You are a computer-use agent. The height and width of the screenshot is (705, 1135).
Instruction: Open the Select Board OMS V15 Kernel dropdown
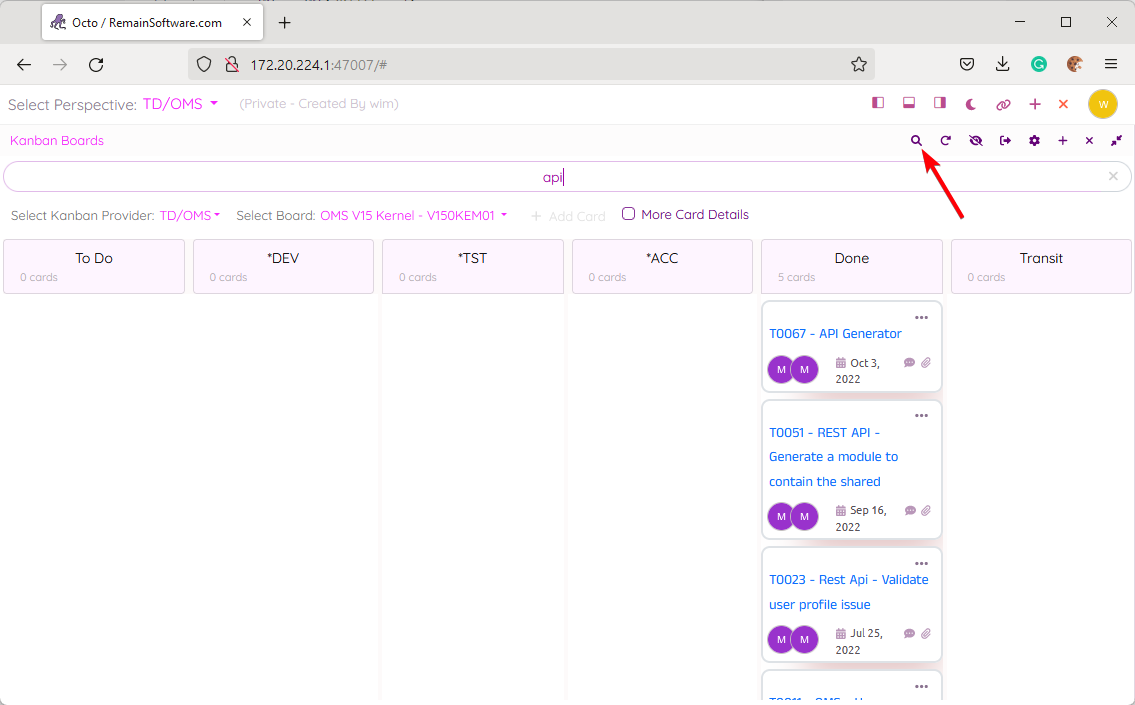(413, 215)
